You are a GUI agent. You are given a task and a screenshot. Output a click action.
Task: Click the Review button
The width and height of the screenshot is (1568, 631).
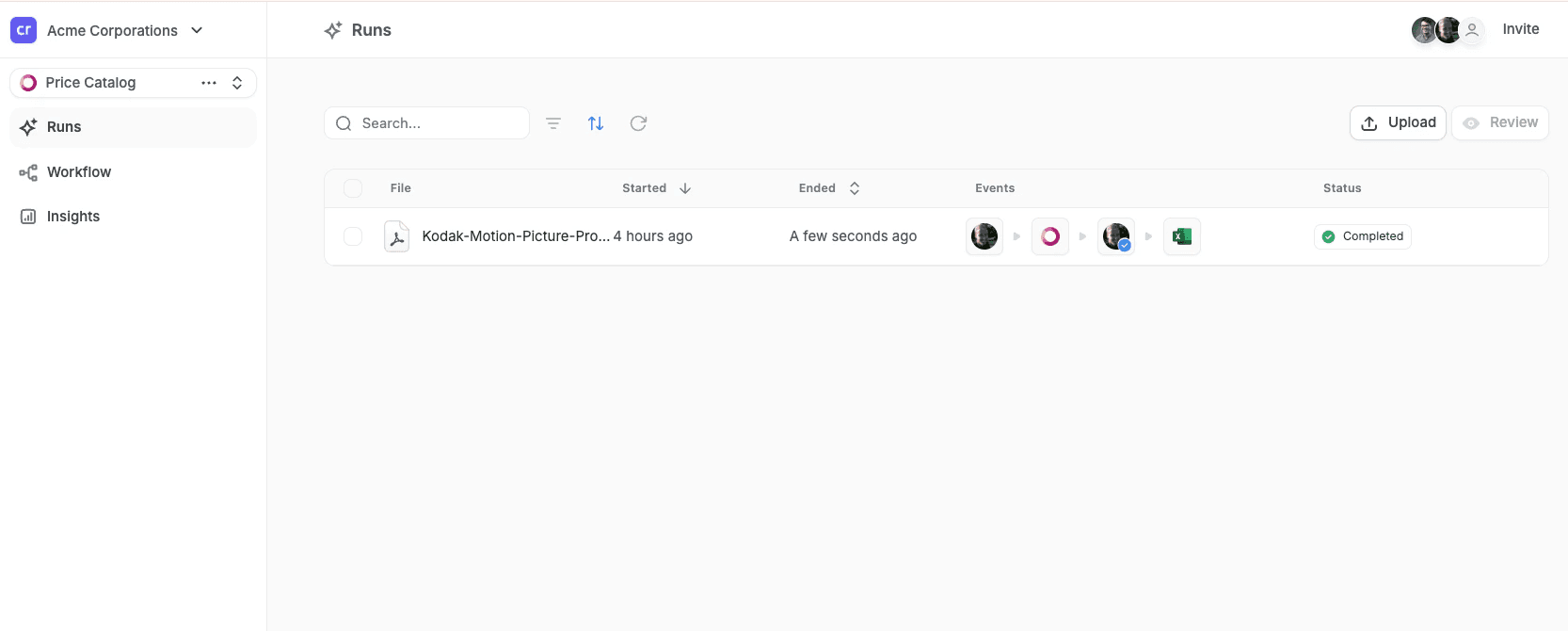pyautogui.click(x=1500, y=122)
